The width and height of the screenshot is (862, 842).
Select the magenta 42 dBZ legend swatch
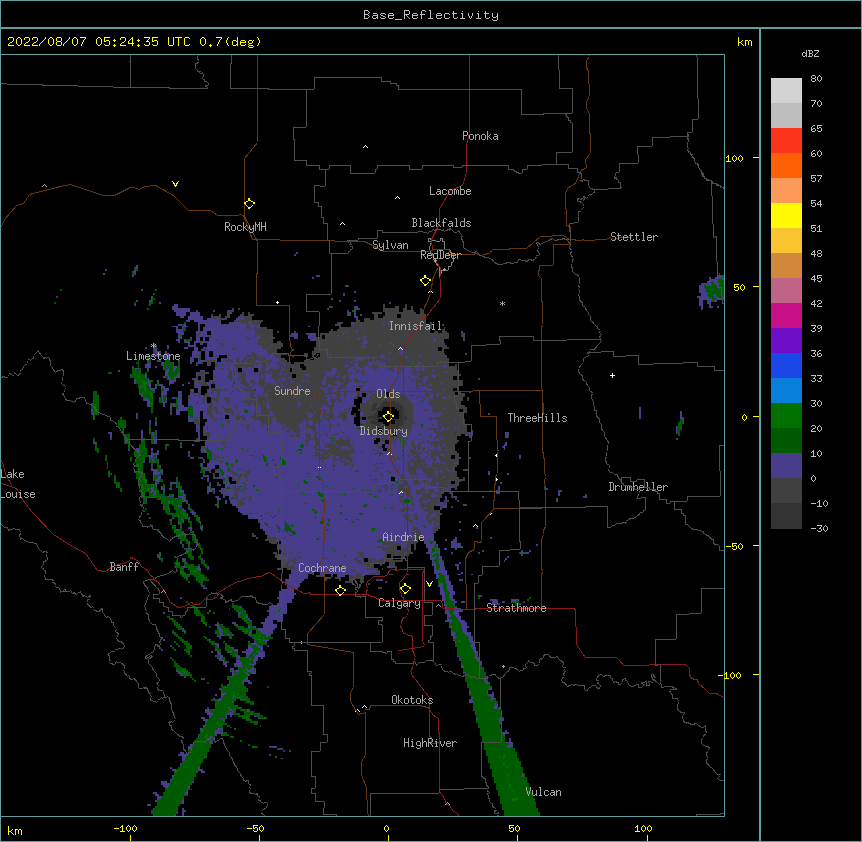tap(786, 315)
